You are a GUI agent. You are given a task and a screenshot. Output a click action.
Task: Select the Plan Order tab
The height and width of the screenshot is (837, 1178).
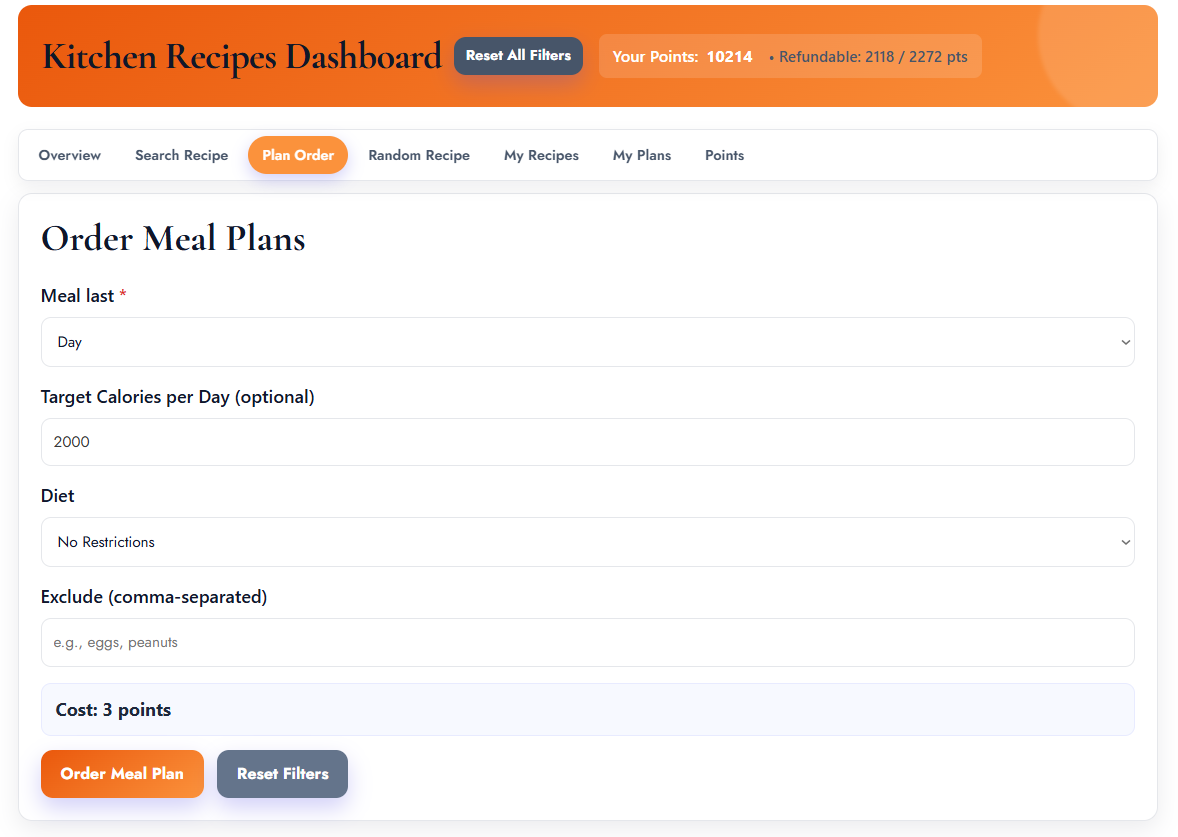[298, 155]
